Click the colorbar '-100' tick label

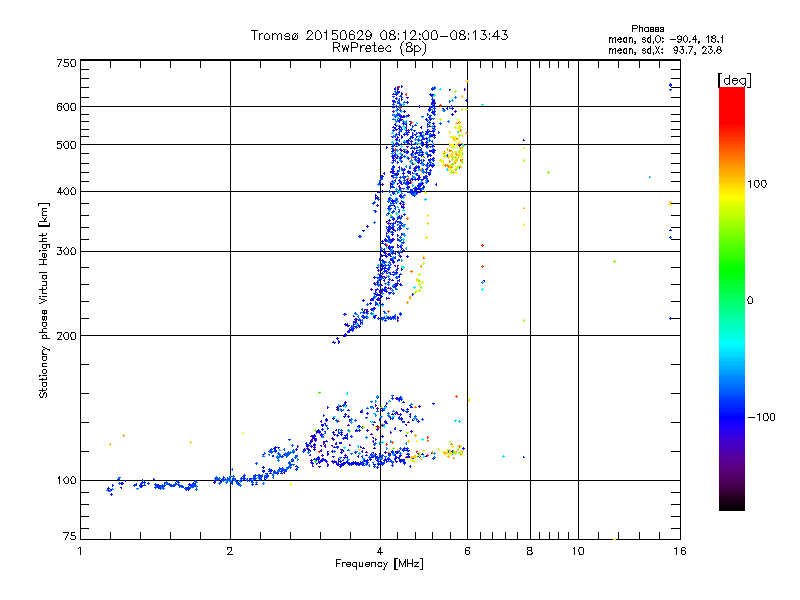pyautogui.click(x=761, y=417)
